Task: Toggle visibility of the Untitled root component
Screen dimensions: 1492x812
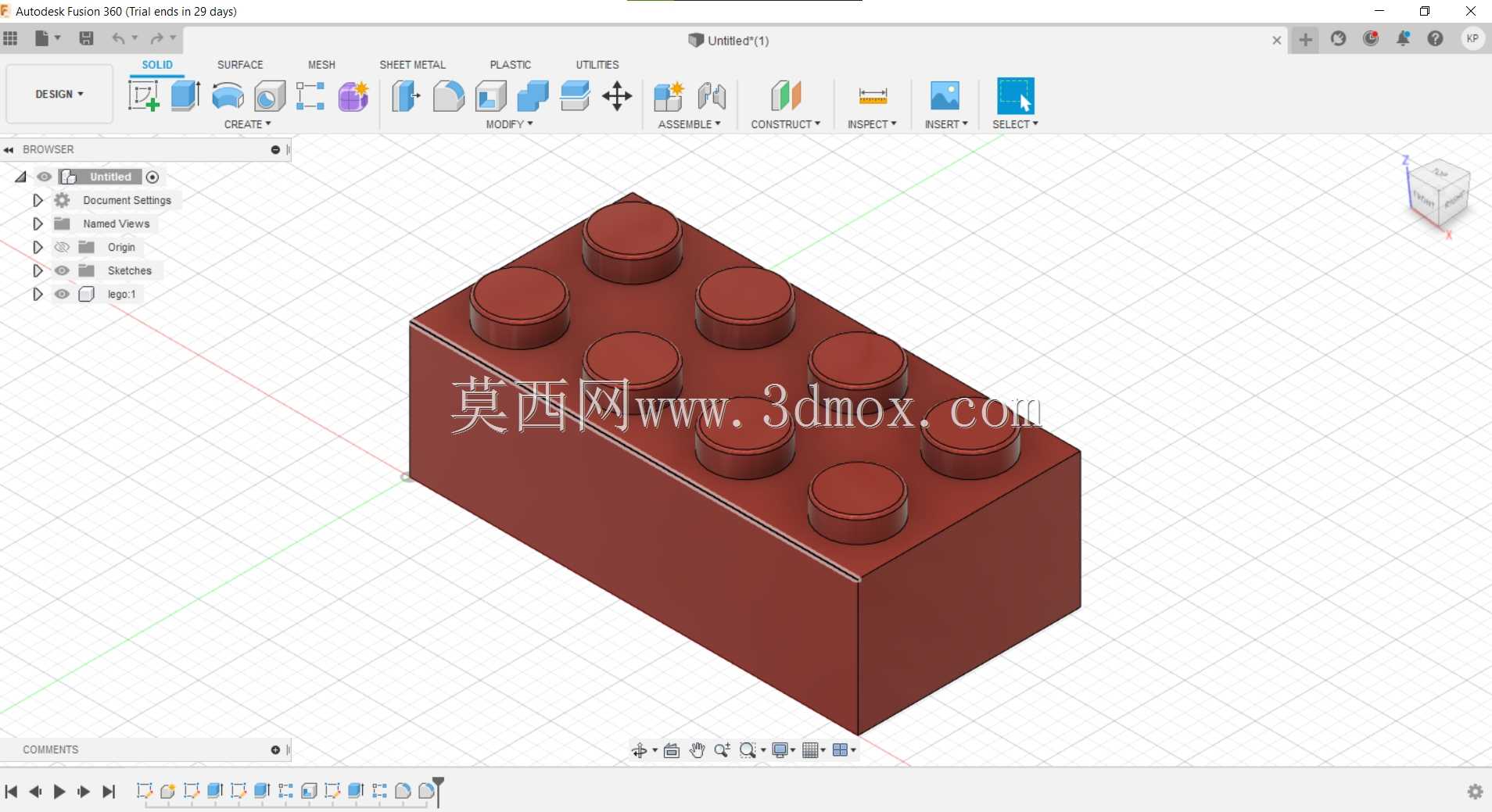Action: click(x=44, y=177)
